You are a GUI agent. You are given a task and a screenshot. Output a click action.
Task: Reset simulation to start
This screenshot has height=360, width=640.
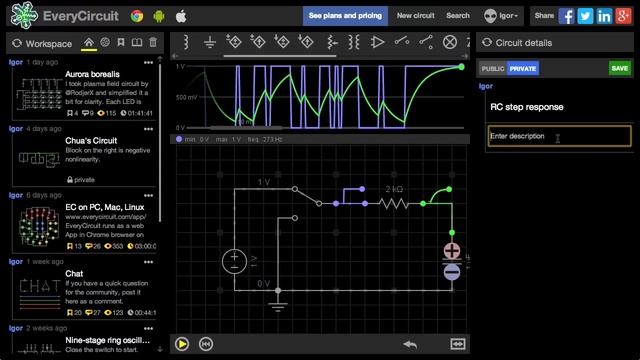(x=206, y=344)
